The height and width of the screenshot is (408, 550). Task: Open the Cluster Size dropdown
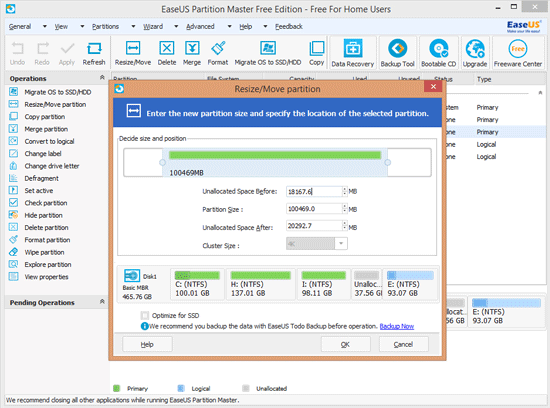point(341,243)
